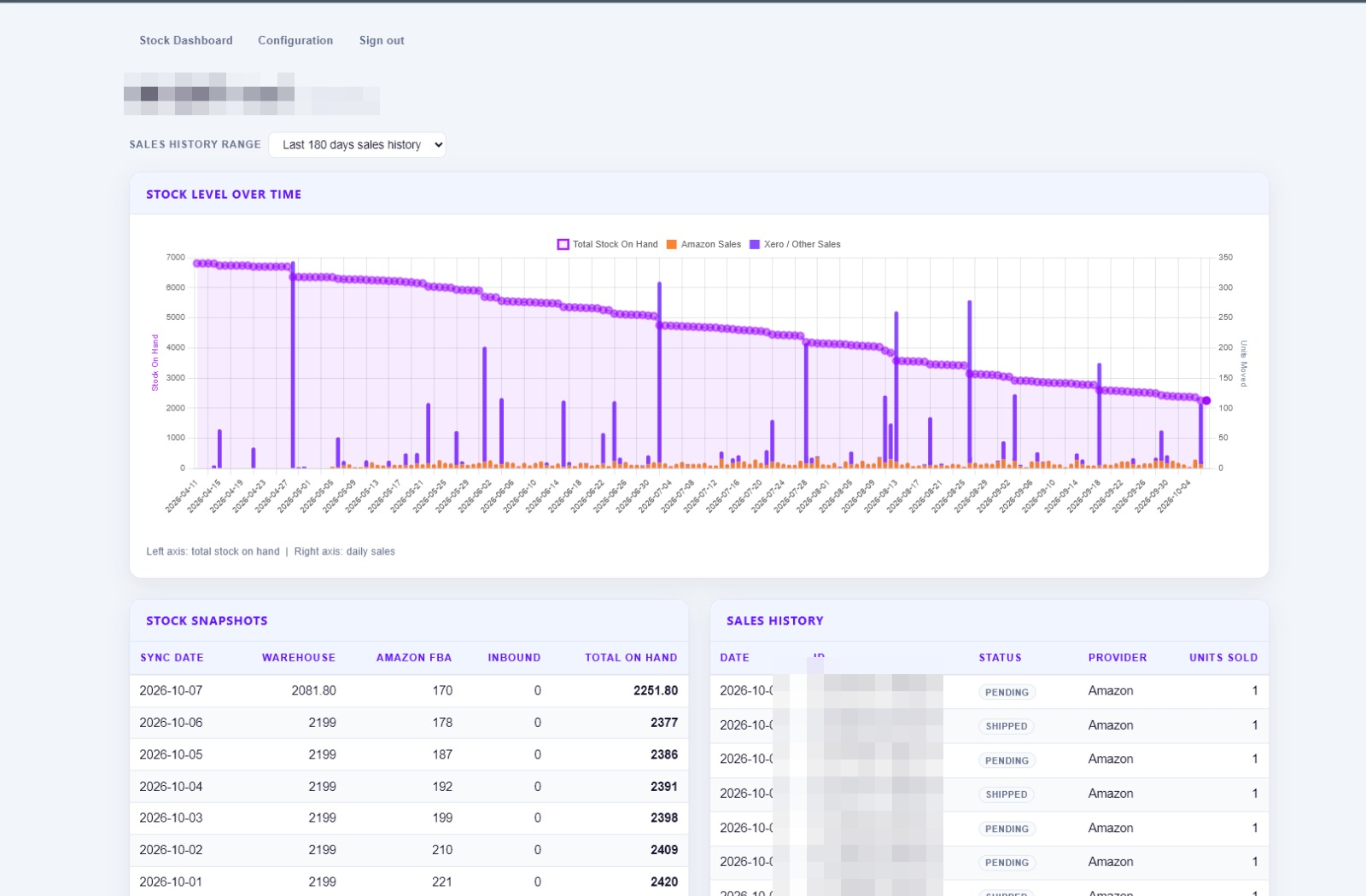Click the AMAZON FBA column header
Image resolution: width=1366 pixels, height=896 pixels.
click(414, 658)
